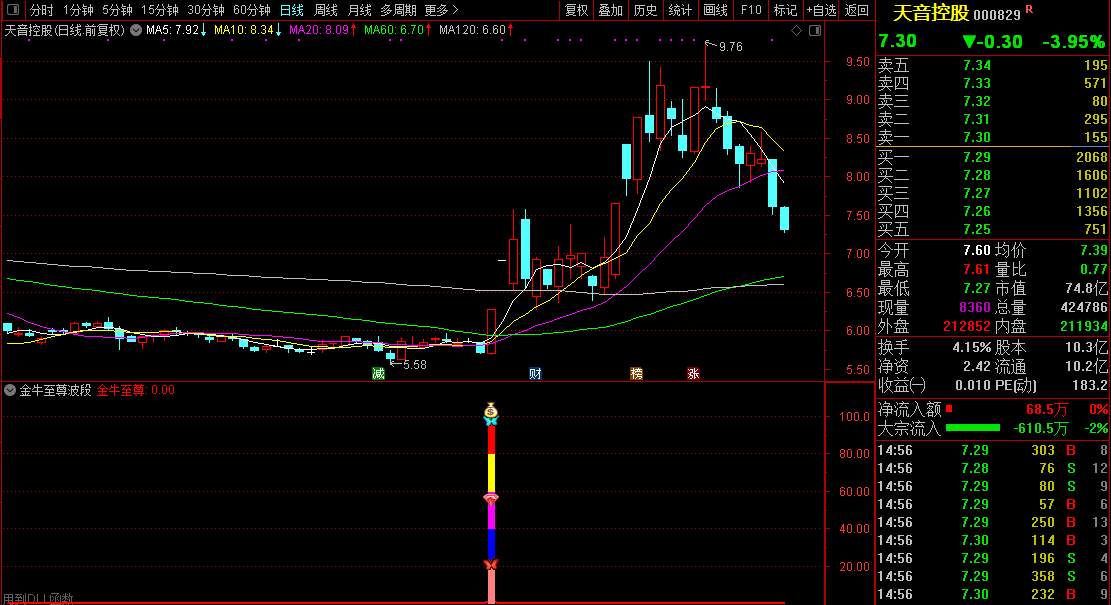Viewport: 1111px width, 605px height.
Task: Select the 15分钟 period tab
Action: pyautogui.click(x=160, y=10)
